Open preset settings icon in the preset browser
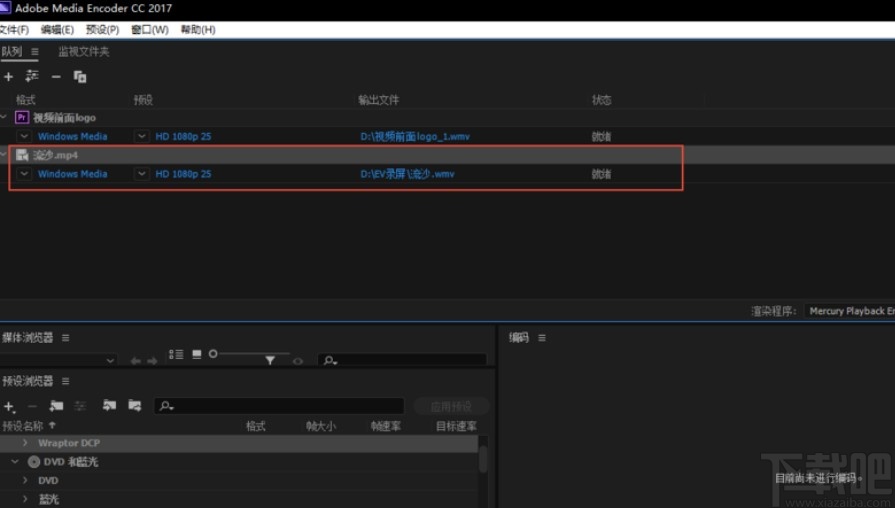 (x=80, y=406)
